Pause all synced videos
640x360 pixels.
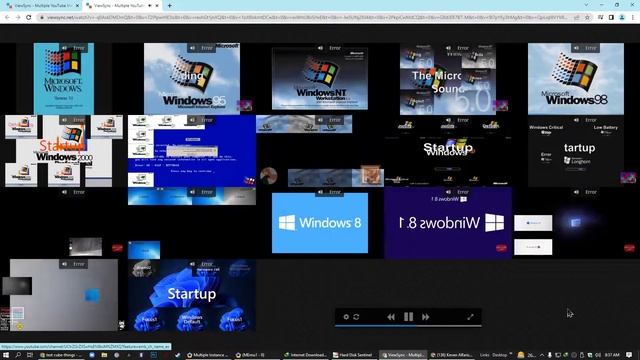tap(408, 317)
